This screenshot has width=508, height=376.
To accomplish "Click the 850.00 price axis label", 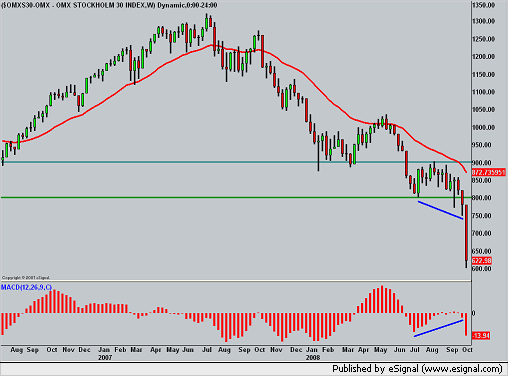I will (x=482, y=180).
